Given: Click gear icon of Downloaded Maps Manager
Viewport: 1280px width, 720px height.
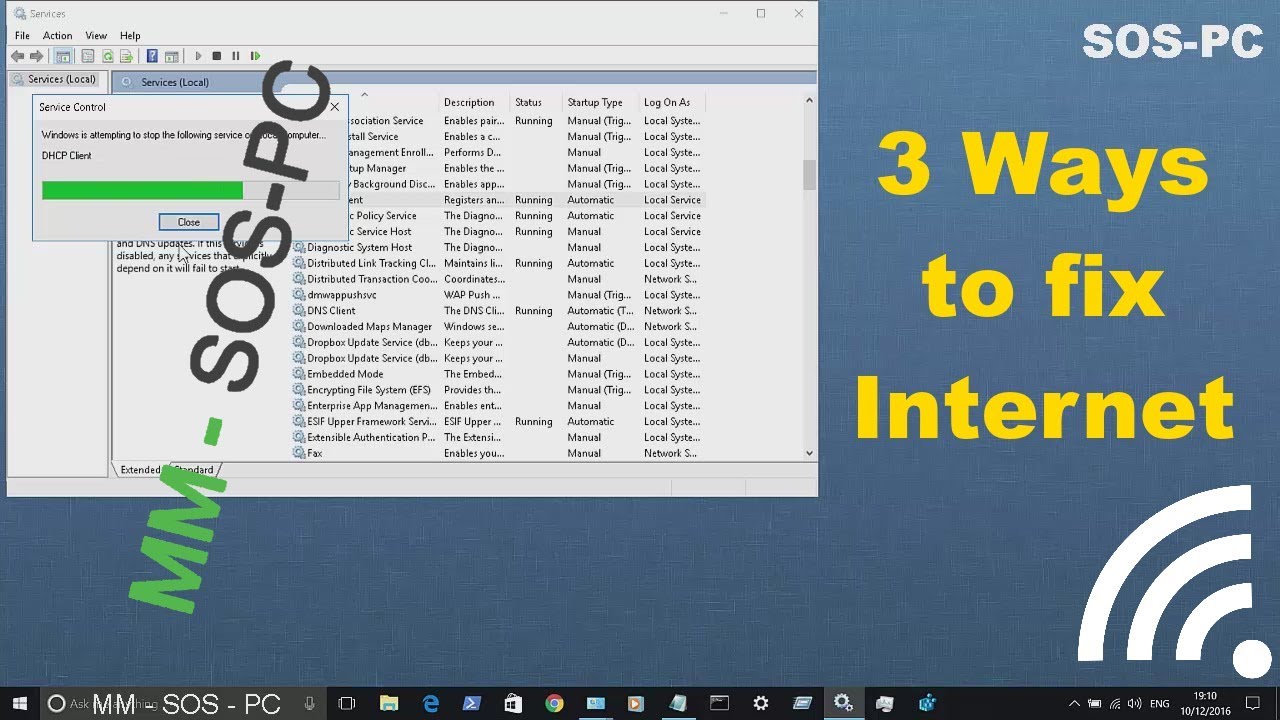Looking at the screenshot, I should 299,326.
